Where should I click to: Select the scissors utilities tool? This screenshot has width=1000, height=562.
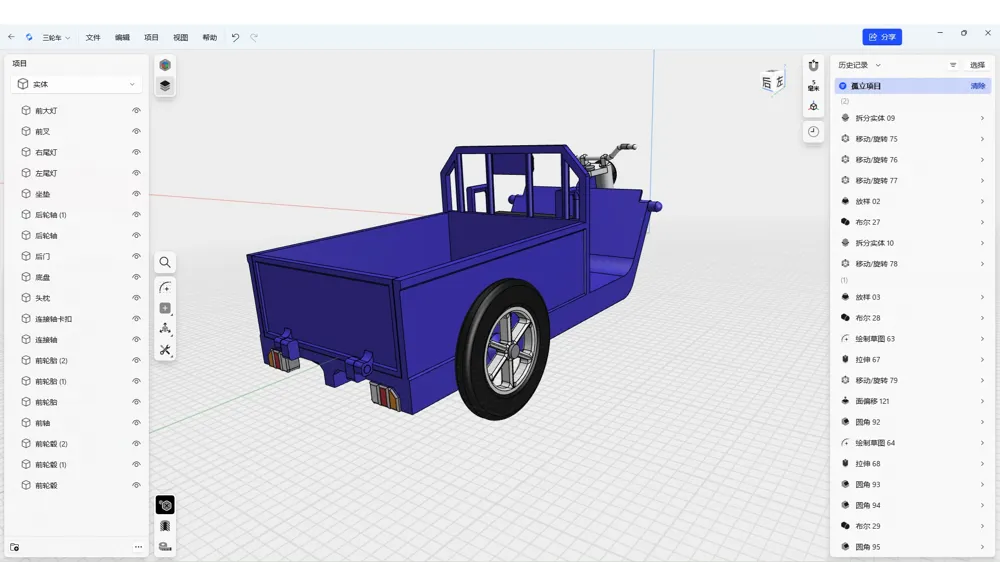point(165,350)
